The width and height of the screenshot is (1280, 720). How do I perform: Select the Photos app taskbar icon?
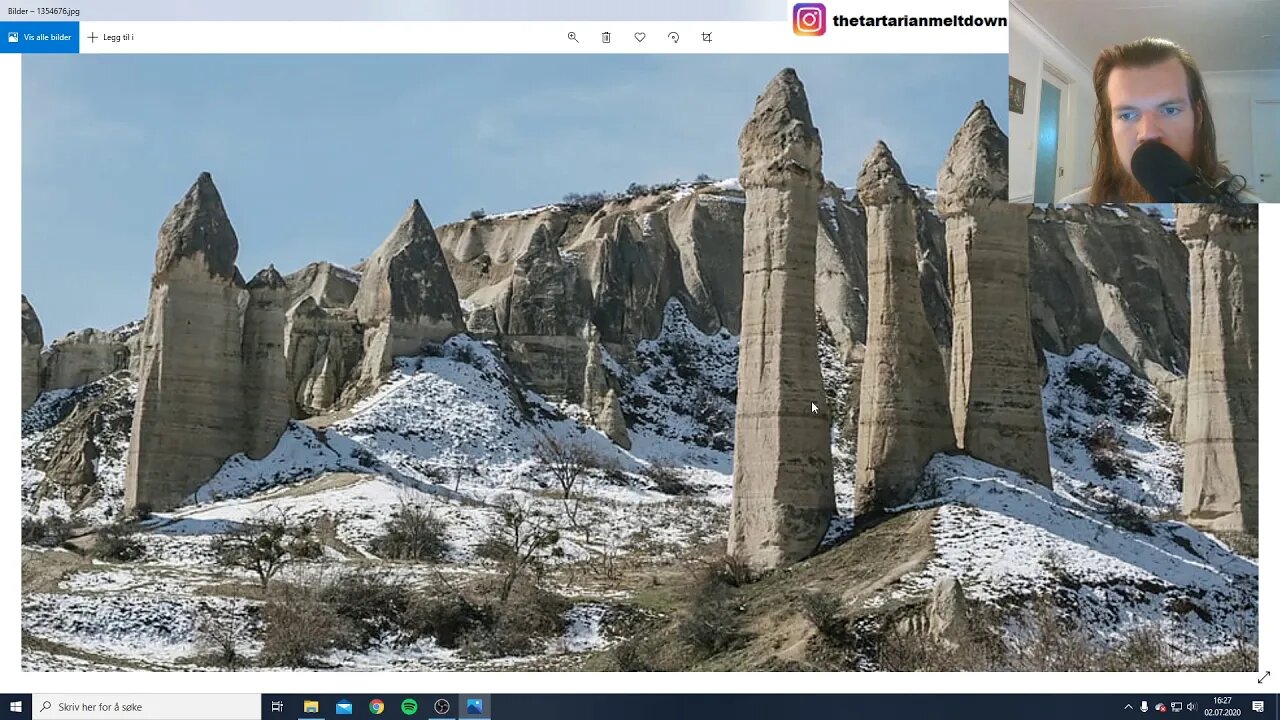coord(474,706)
